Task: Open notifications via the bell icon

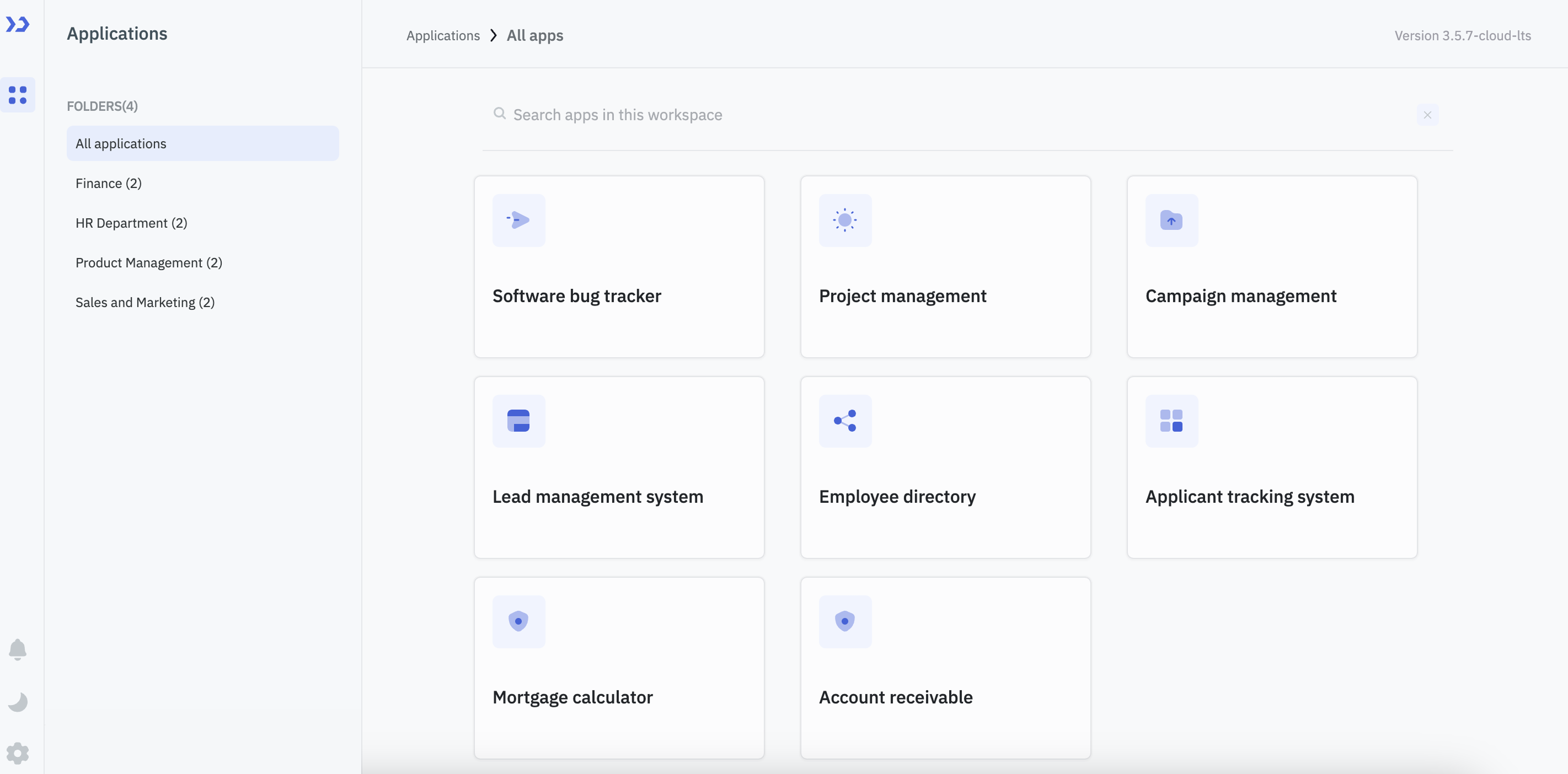Action: tap(18, 649)
